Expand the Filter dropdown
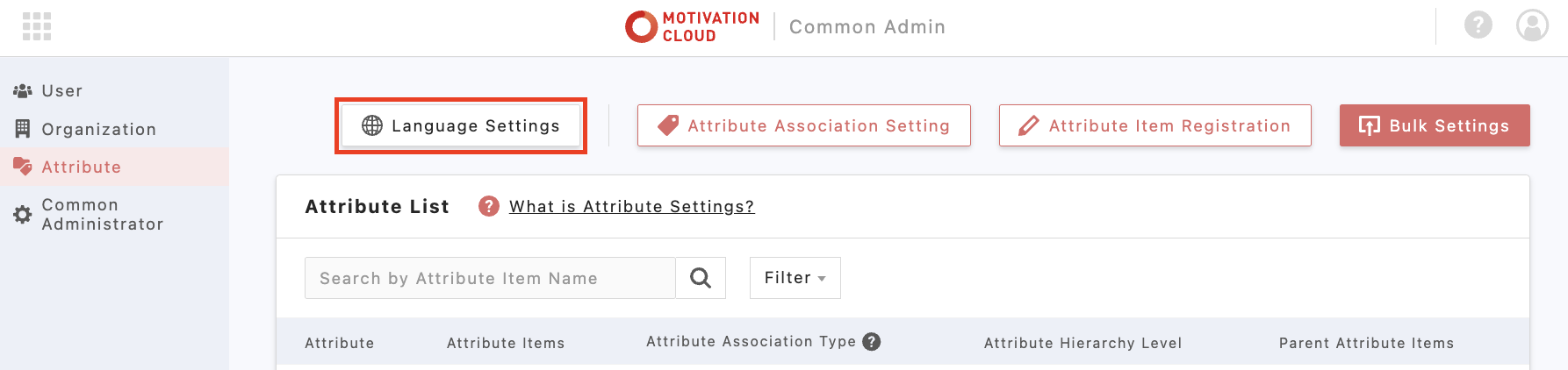Image resolution: width=1568 pixels, height=370 pixels. coord(795,278)
